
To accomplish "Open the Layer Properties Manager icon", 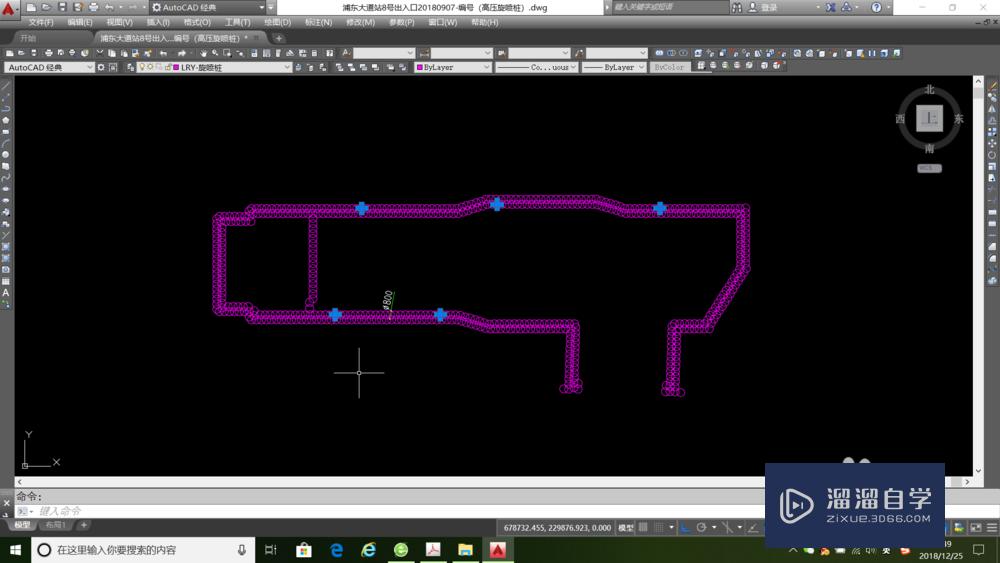I will [x=131, y=67].
